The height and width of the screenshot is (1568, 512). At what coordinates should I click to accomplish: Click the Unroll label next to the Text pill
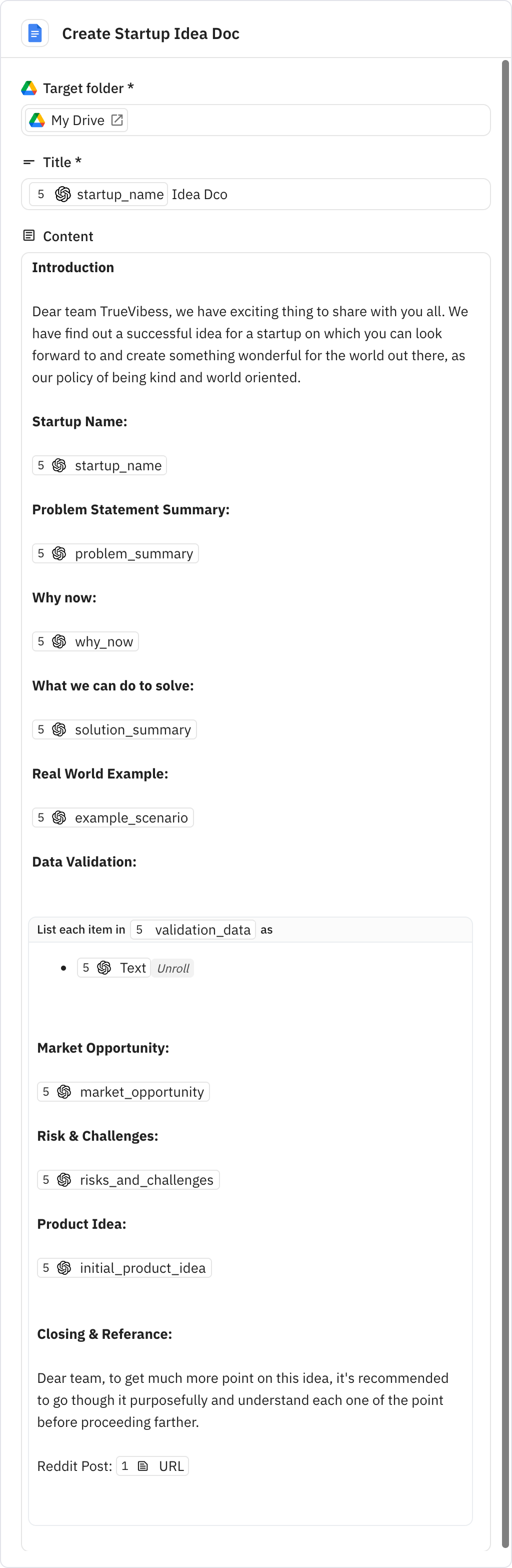pyautogui.click(x=172, y=968)
